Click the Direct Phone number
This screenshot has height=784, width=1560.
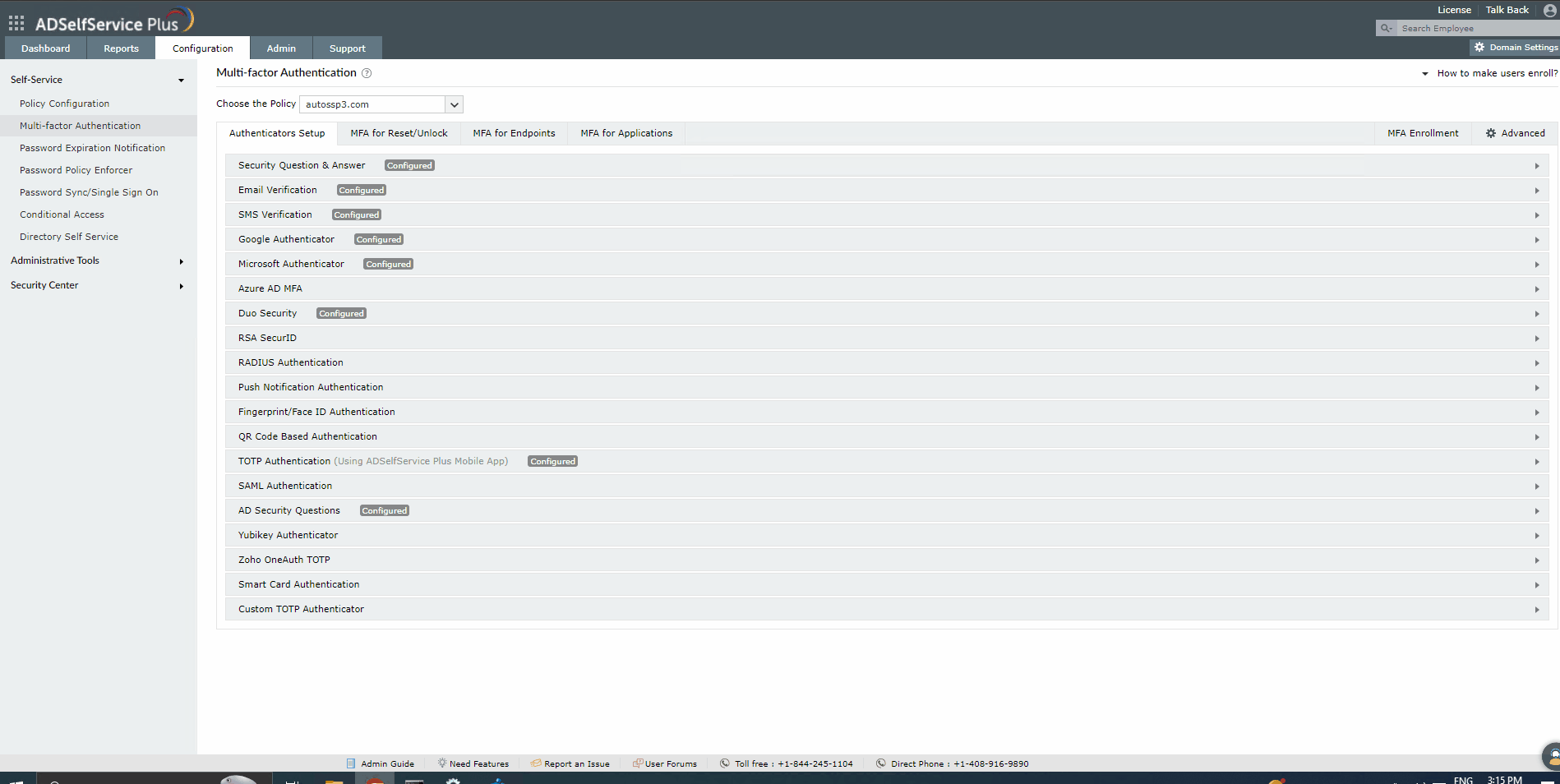990,763
